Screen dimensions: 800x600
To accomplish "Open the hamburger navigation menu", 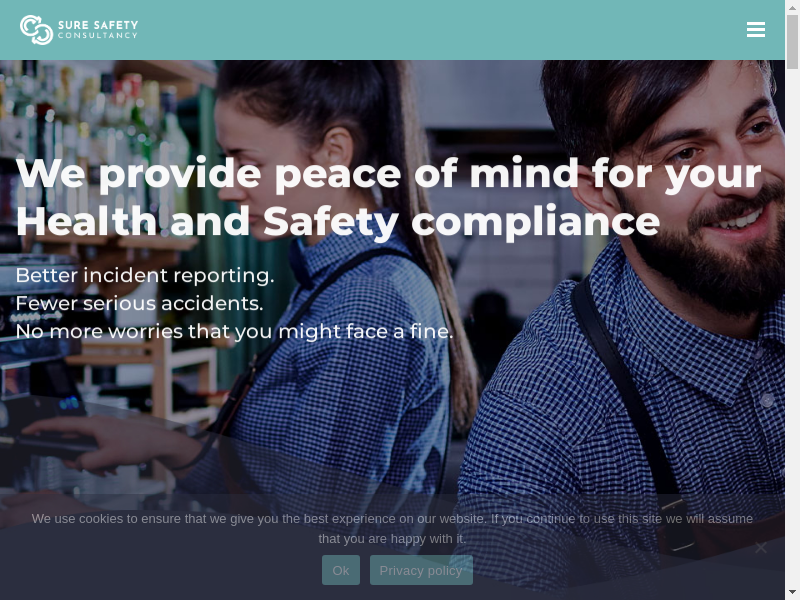I will (x=756, y=30).
